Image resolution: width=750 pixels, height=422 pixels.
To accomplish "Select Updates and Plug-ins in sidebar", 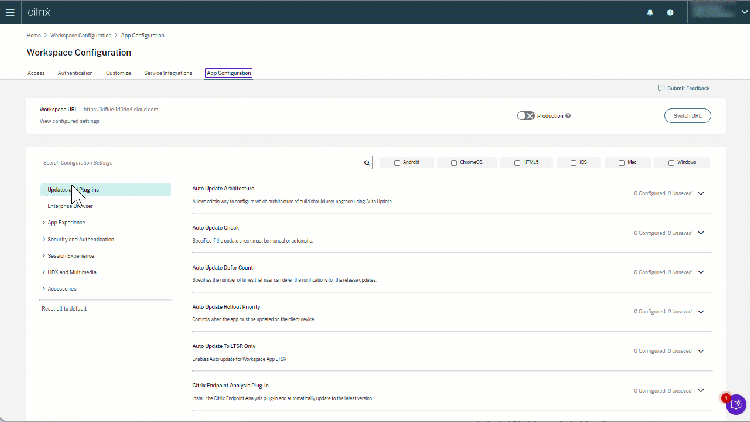I will pos(105,189).
